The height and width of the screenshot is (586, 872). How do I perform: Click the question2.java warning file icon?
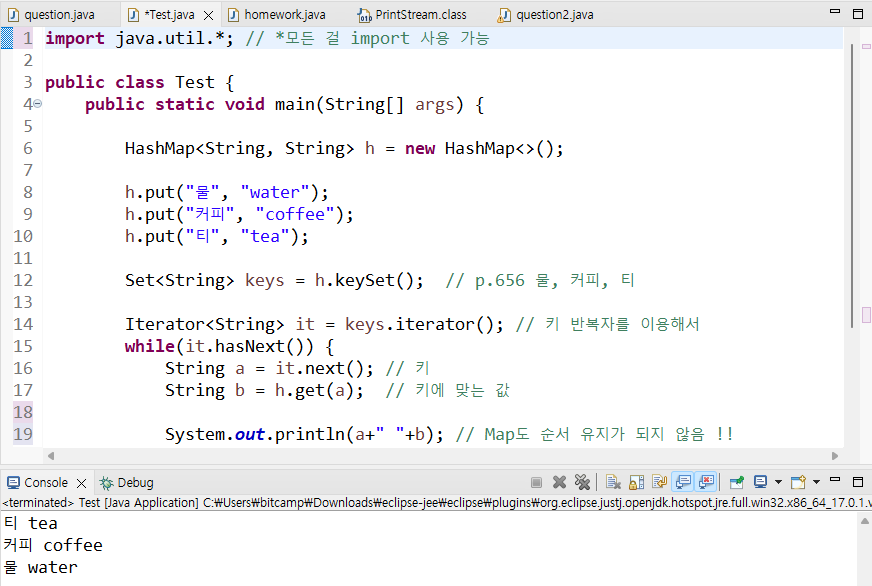pos(504,16)
